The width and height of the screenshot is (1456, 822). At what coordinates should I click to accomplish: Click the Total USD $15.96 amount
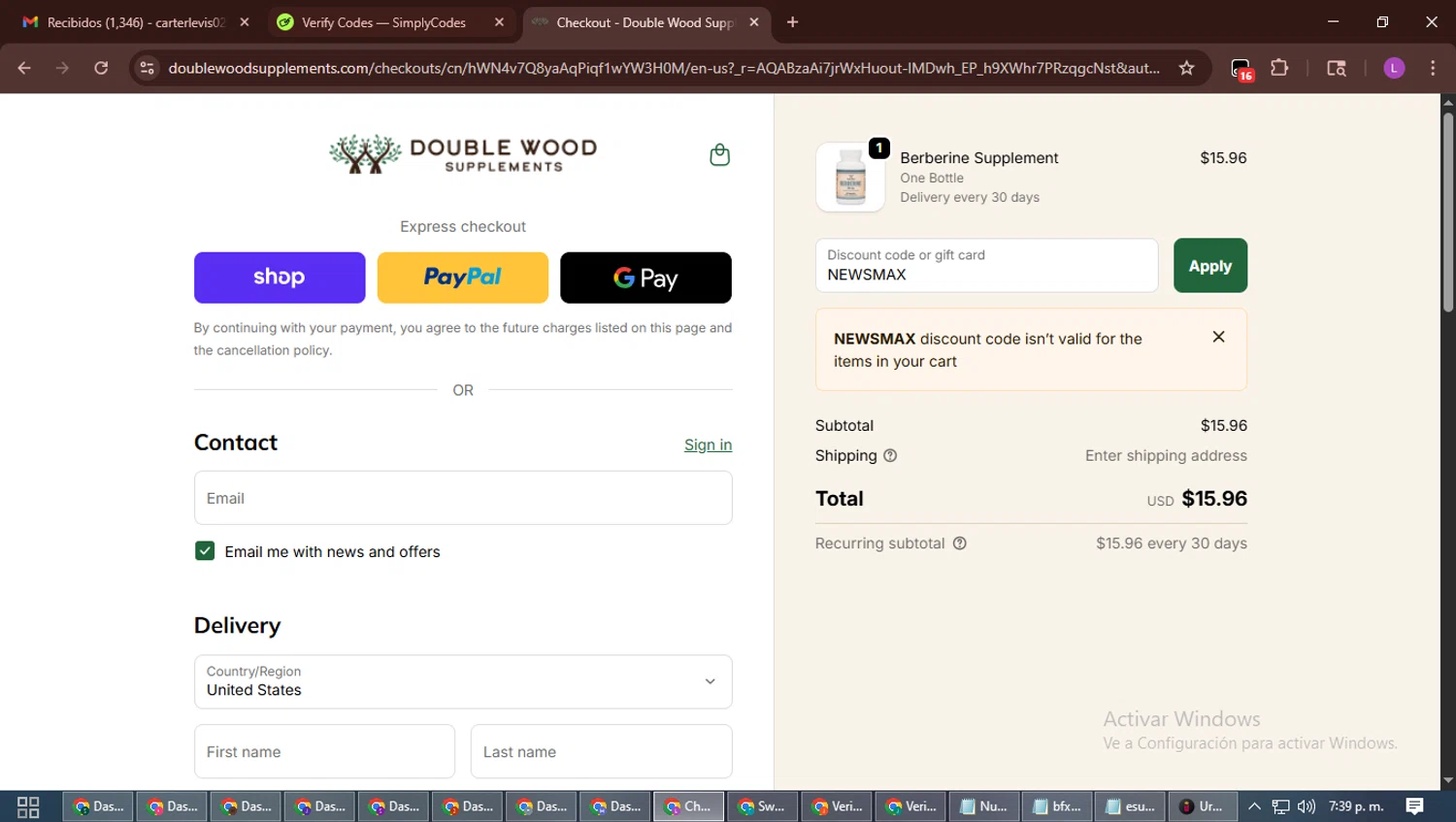pos(1214,499)
